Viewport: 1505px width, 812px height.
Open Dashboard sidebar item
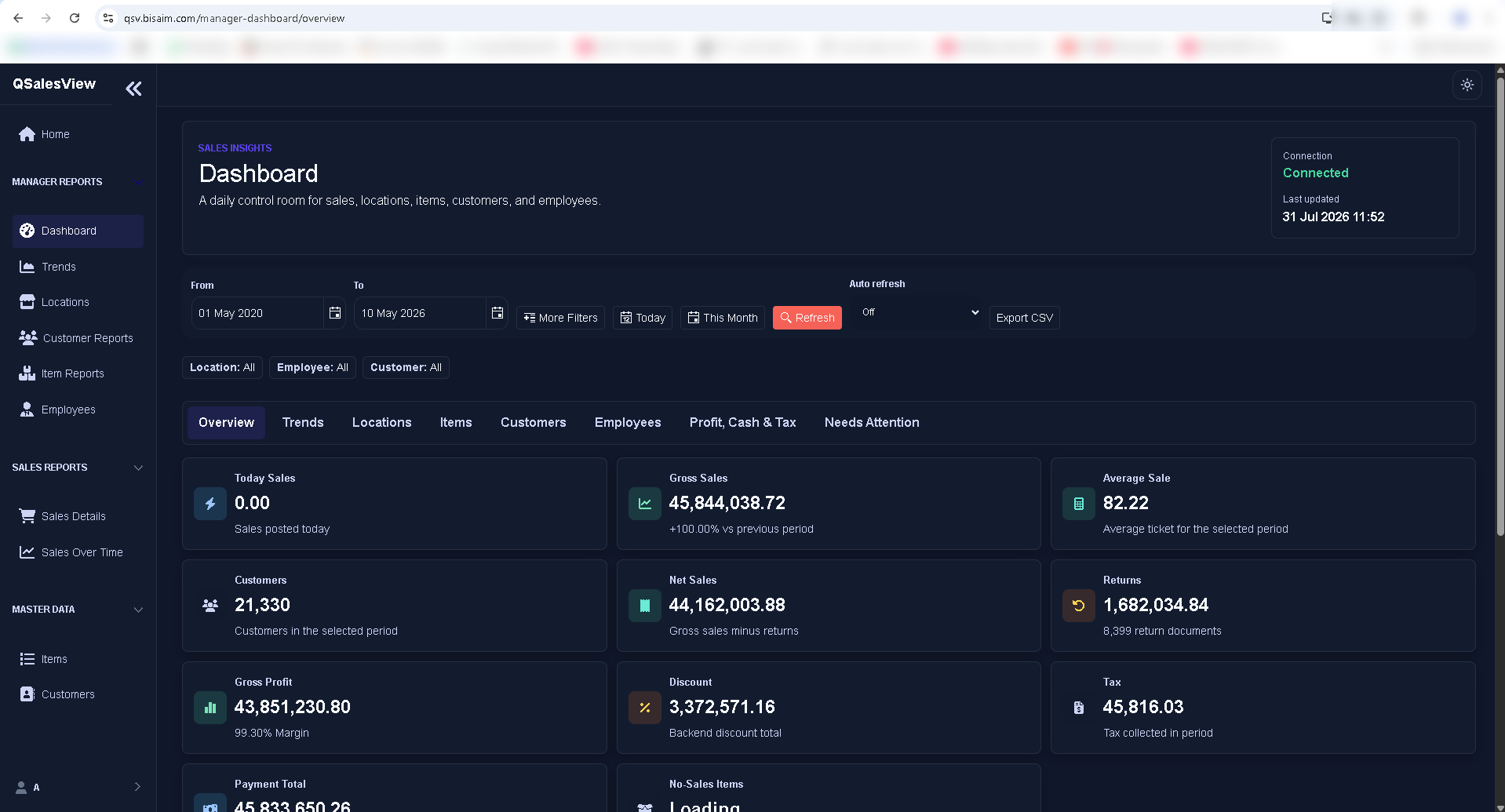click(78, 231)
